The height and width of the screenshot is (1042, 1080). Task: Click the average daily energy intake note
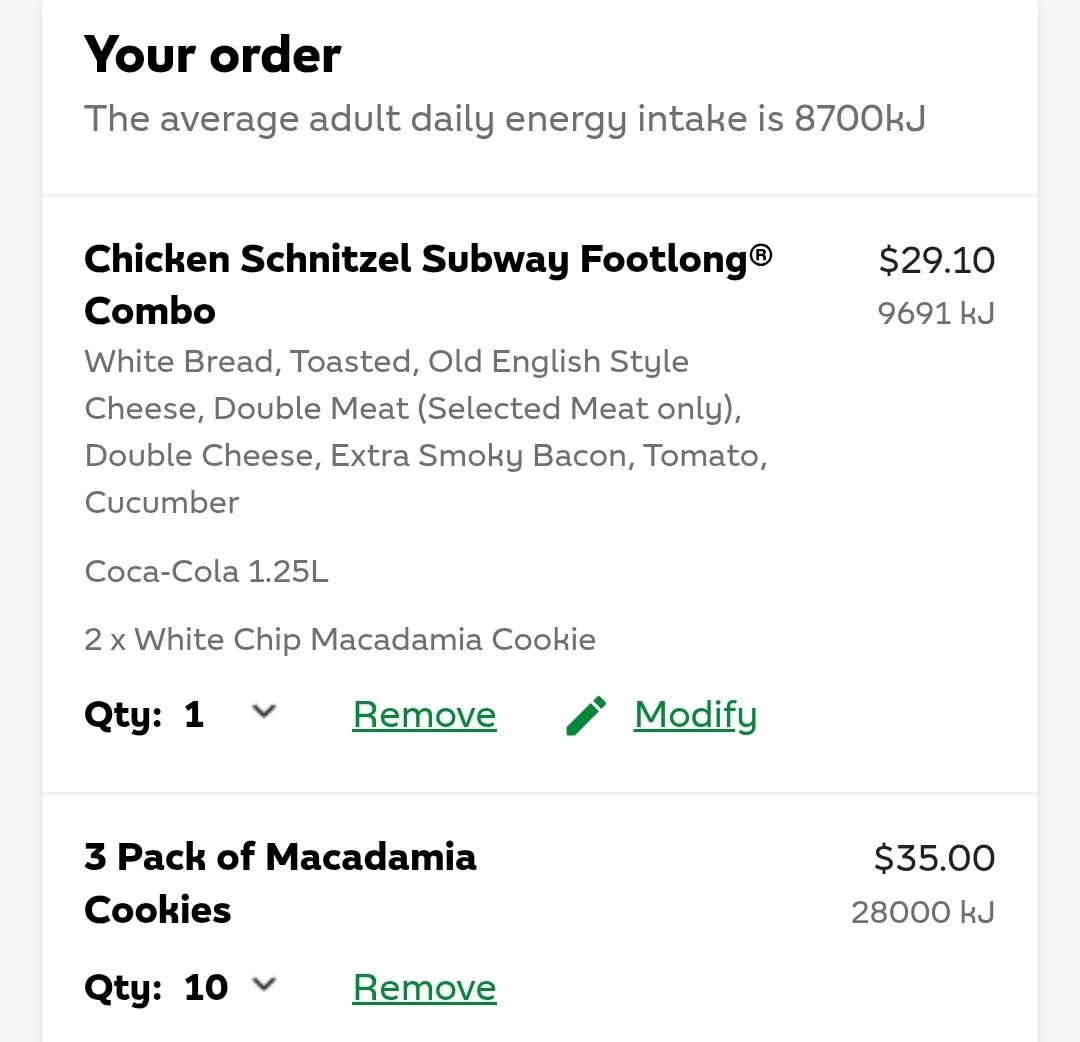[x=505, y=119]
